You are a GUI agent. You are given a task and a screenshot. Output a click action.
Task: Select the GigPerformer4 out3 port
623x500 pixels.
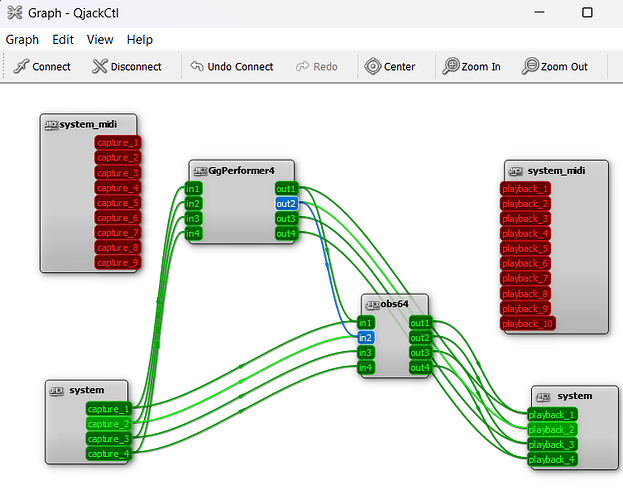(x=286, y=219)
